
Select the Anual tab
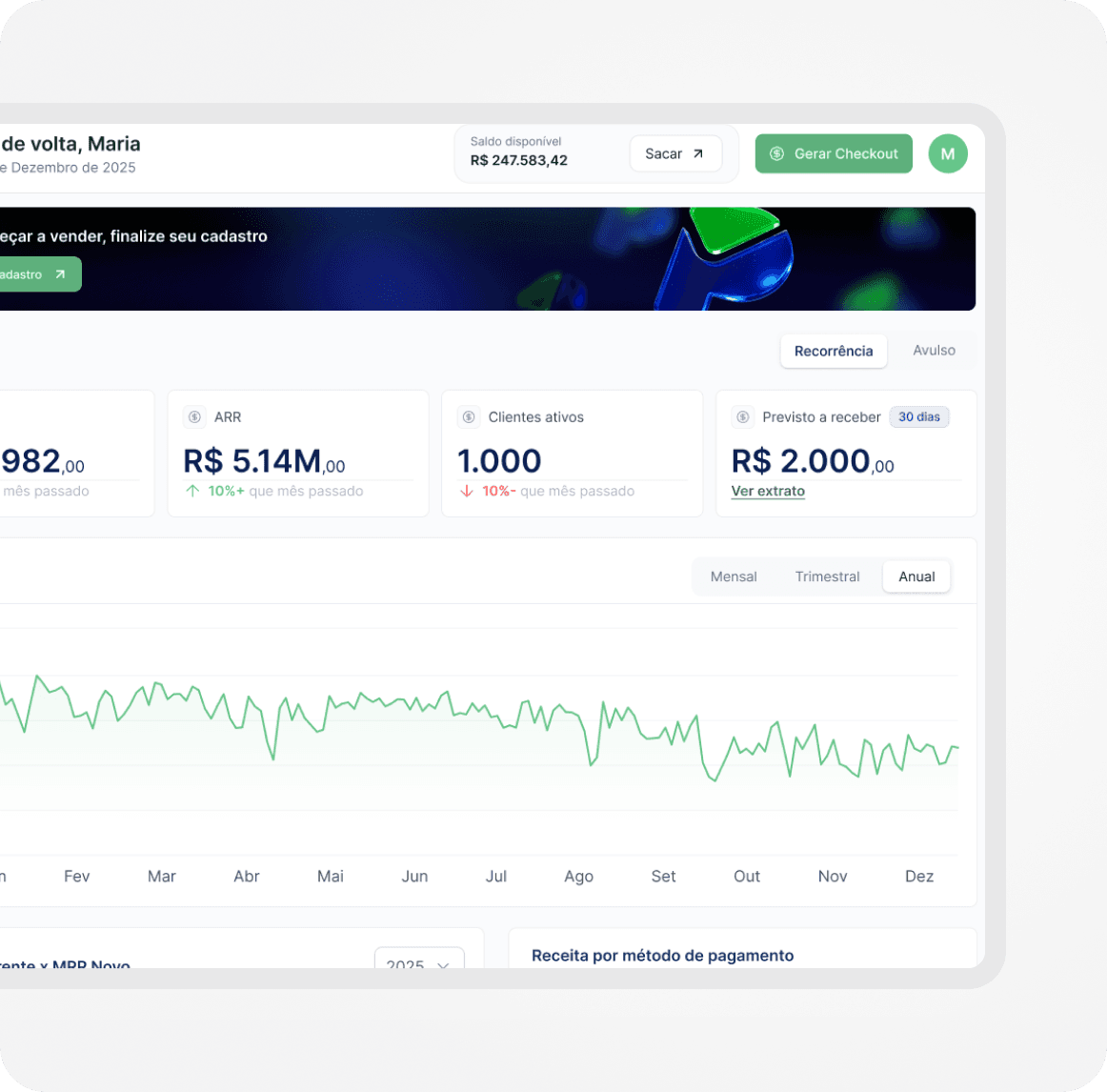click(916, 576)
